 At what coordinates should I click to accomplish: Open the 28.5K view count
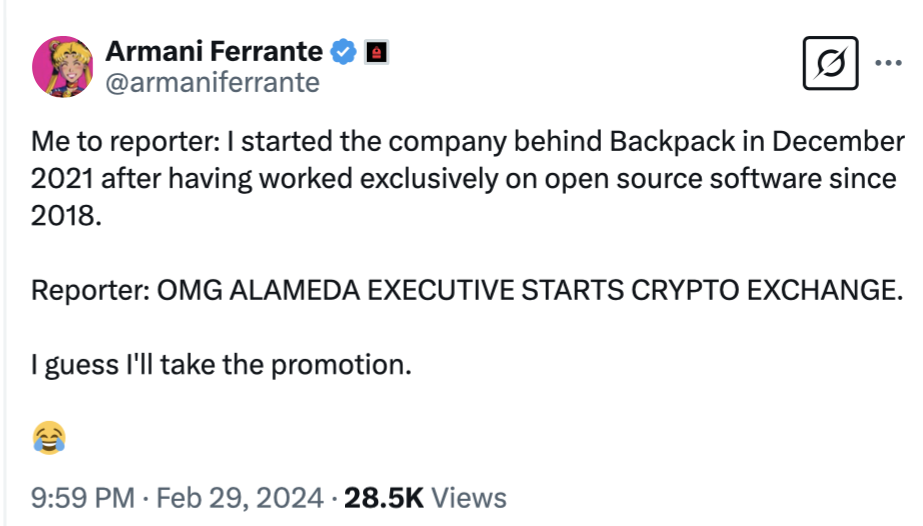click(384, 497)
